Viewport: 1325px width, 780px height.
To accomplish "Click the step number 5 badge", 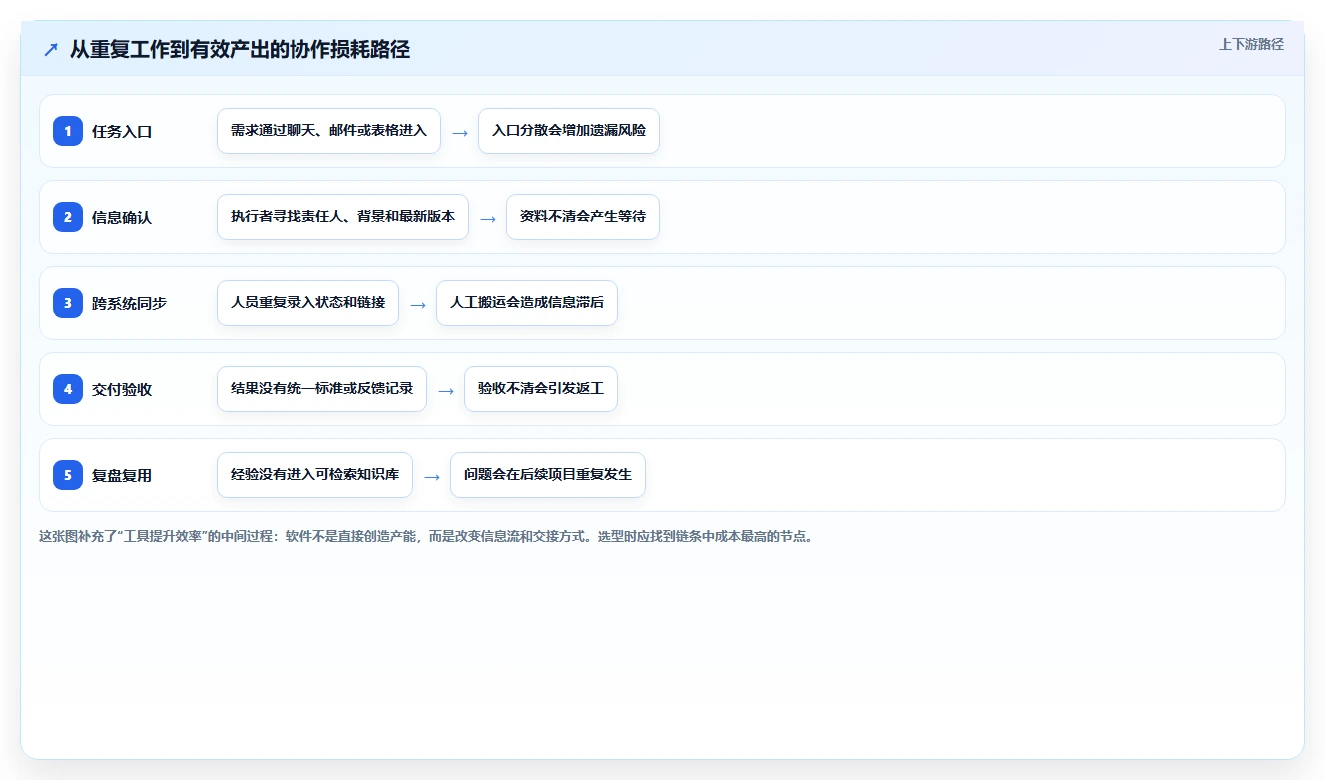I will tap(68, 475).
